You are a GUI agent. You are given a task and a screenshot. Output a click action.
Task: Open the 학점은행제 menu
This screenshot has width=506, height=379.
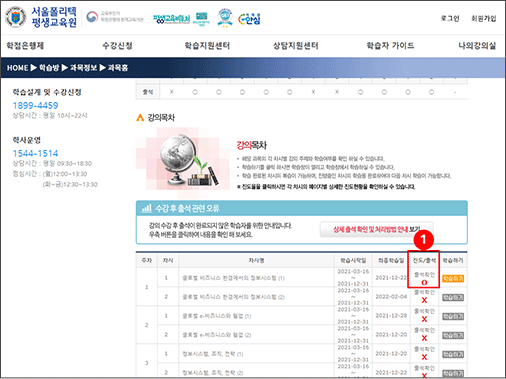pyautogui.click(x=25, y=46)
